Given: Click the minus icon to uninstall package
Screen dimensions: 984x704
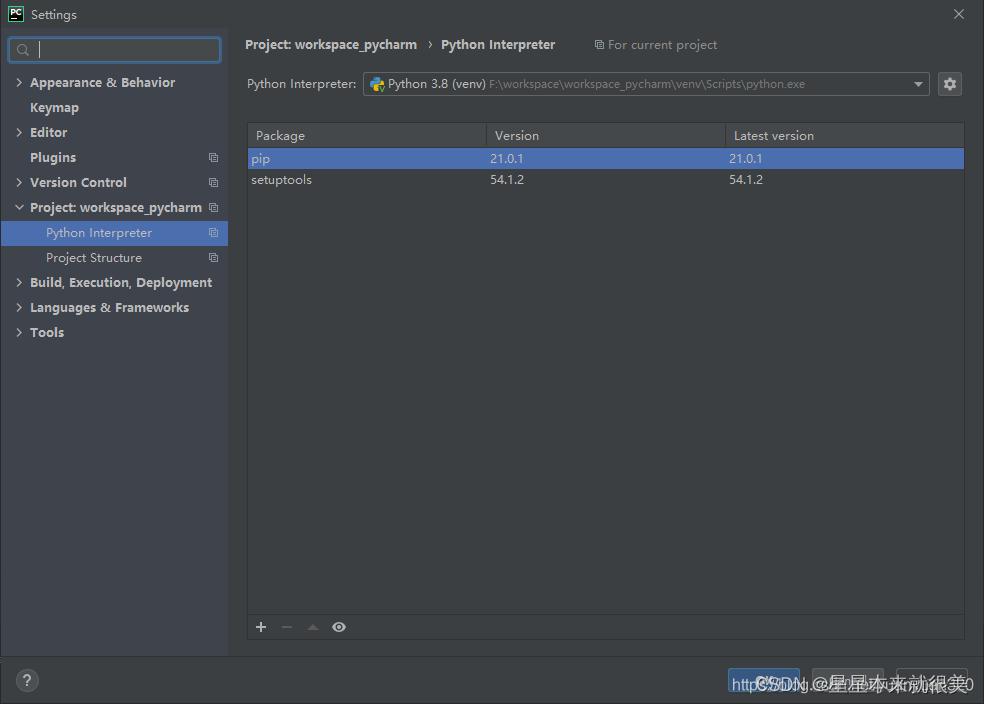Looking at the screenshot, I should click(287, 627).
